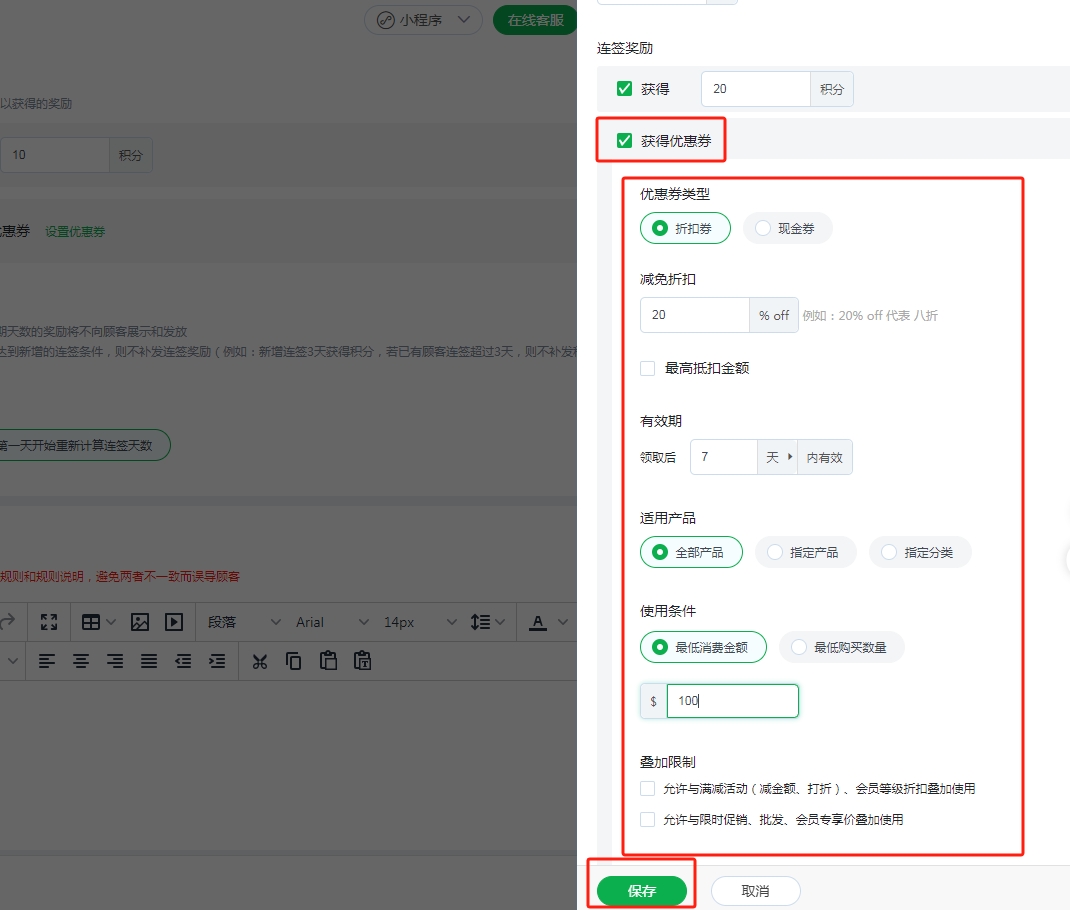1070x910 pixels.
Task: Select the 折扣券 coupon type
Action: tap(685, 228)
